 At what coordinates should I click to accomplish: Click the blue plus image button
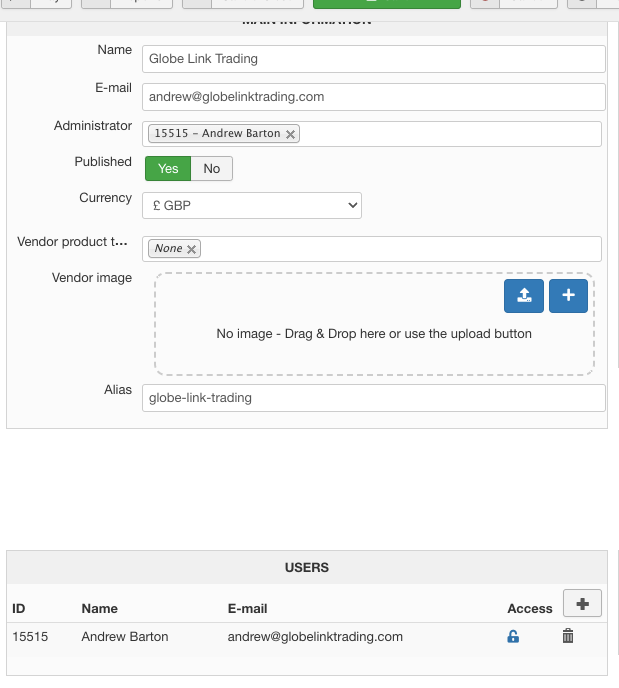point(568,295)
